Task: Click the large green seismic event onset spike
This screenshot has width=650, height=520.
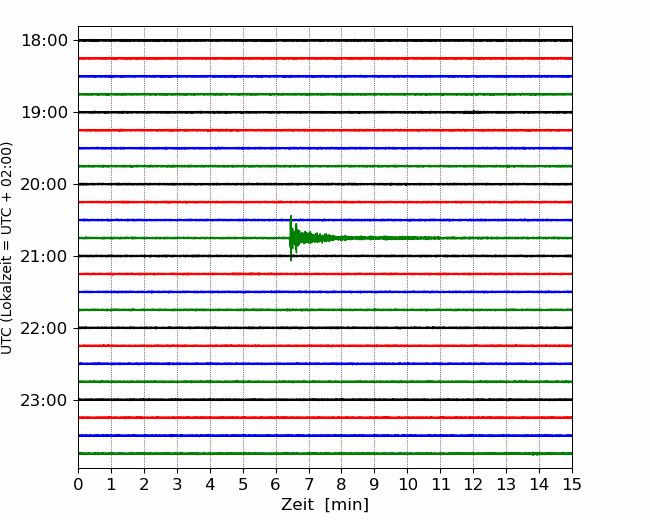Action: point(291,238)
